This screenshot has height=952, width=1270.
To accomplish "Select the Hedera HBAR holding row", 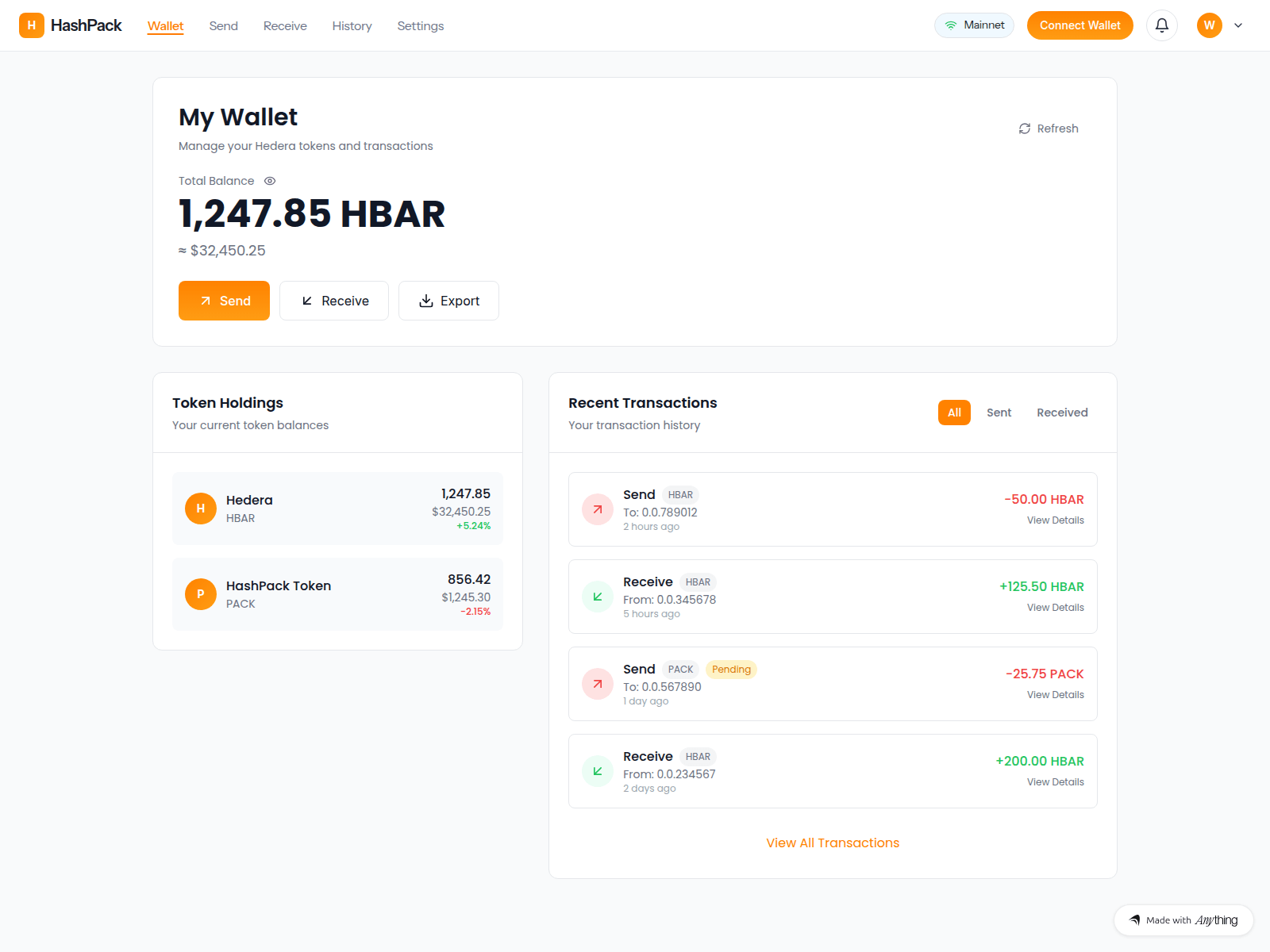I will coord(337,509).
